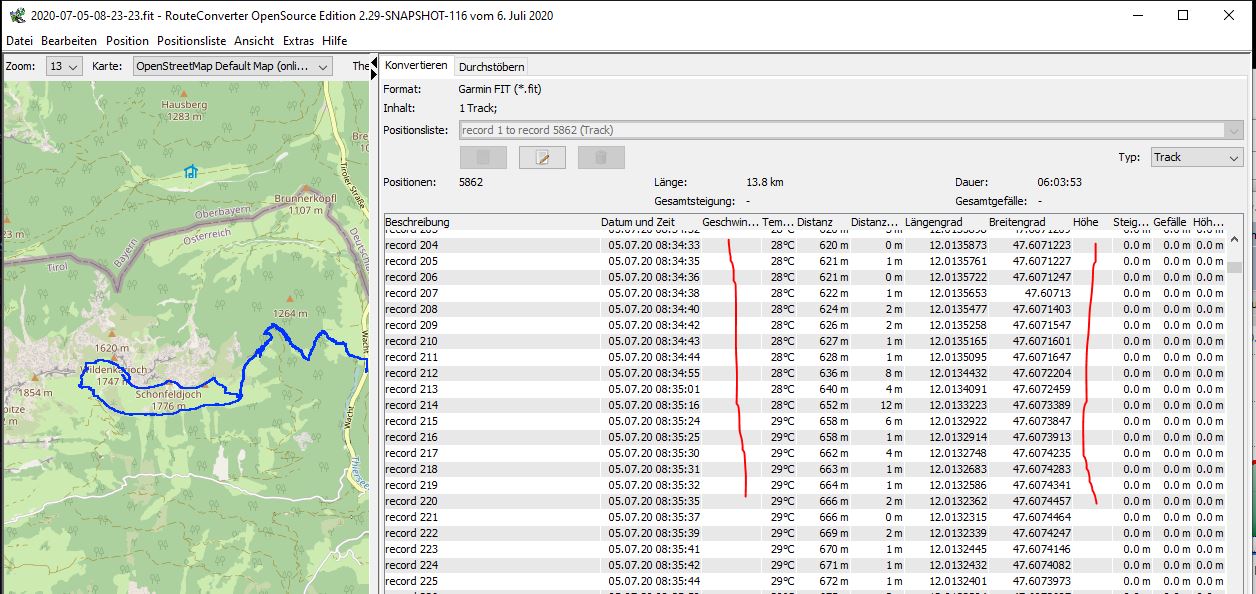The image size is (1256, 594).
Task: Click the delete position list trash icon
Action: (x=601, y=157)
